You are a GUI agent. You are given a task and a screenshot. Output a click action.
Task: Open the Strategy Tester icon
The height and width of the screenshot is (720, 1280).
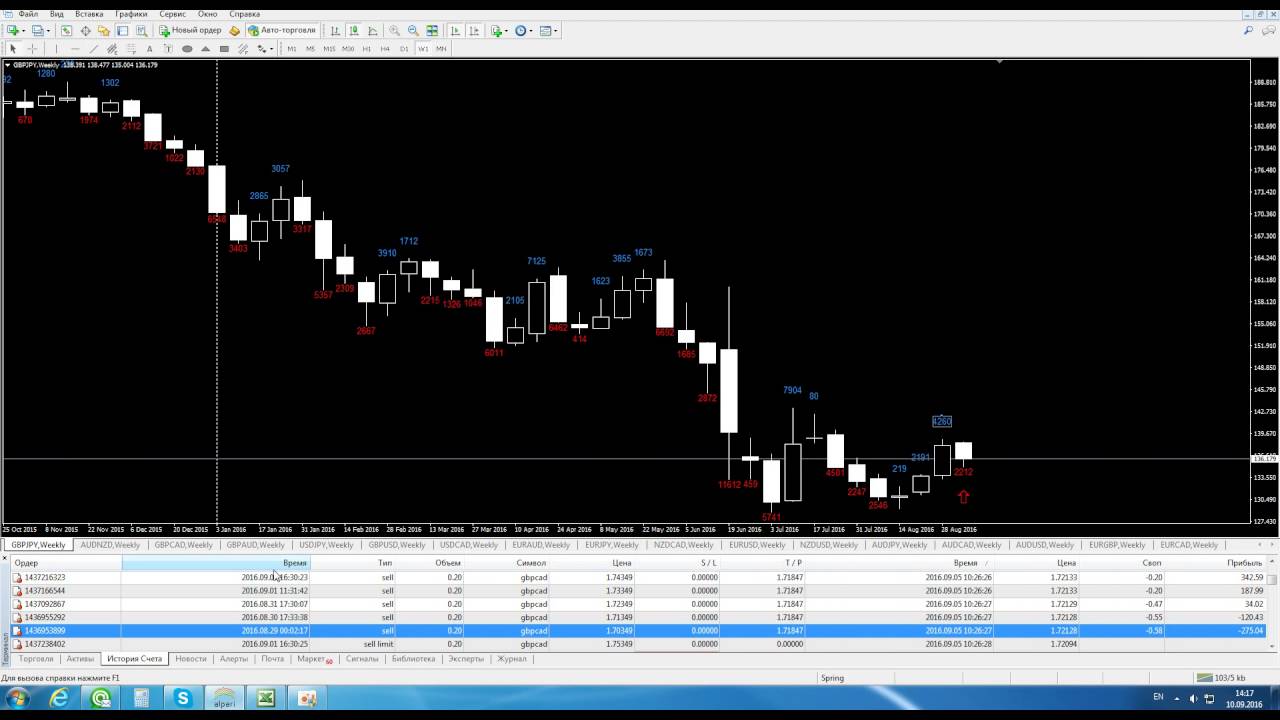pyautogui.click(x=141, y=30)
